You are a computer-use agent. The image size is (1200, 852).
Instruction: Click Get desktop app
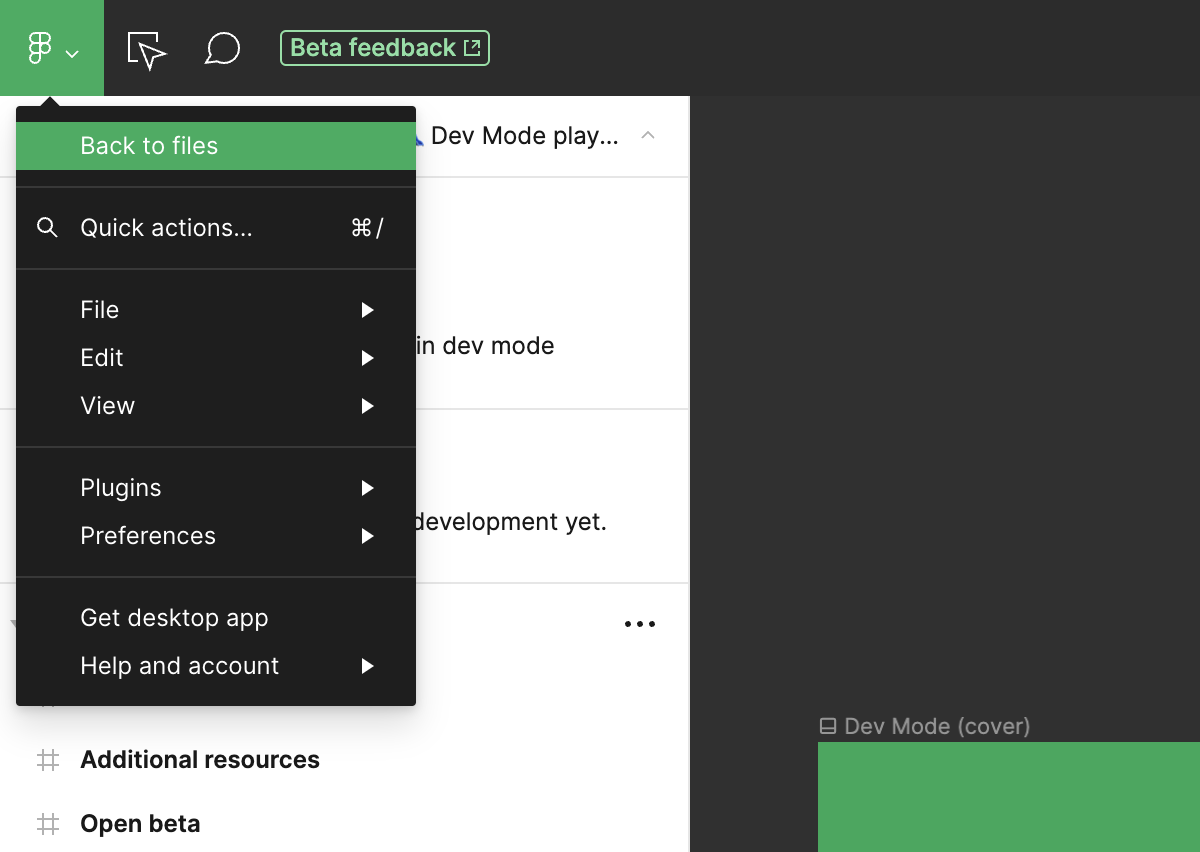click(174, 618)
